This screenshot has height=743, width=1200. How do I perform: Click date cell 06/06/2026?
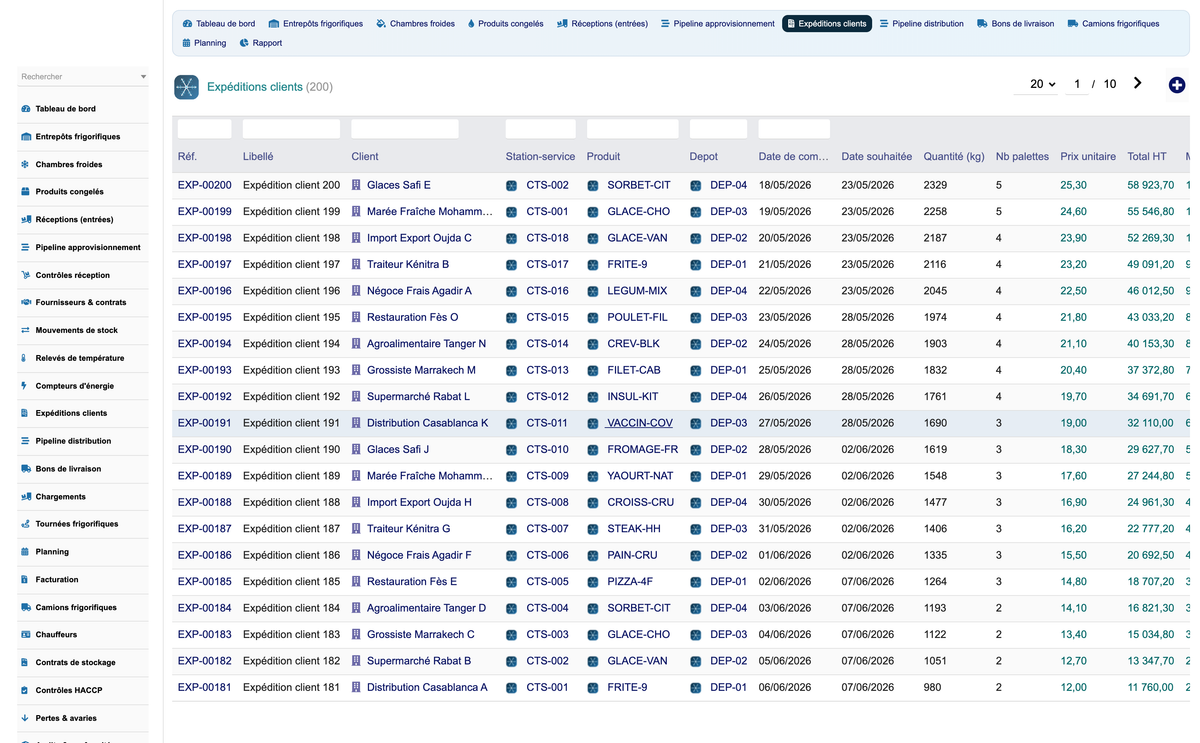(785, 688)
